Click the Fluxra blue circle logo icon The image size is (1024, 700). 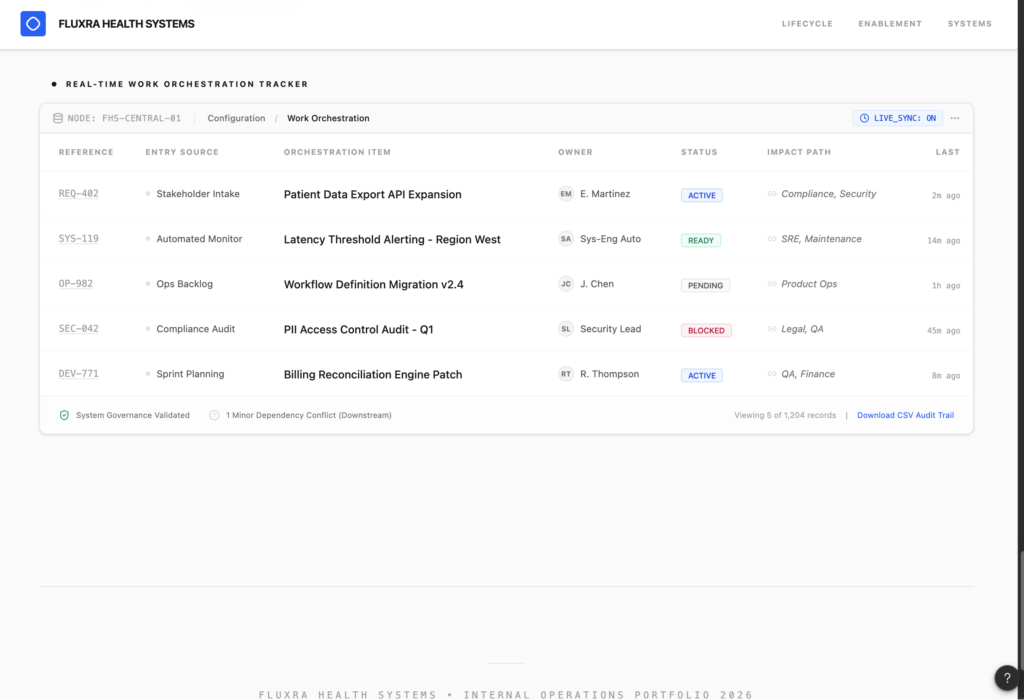(x=33, y=24)
